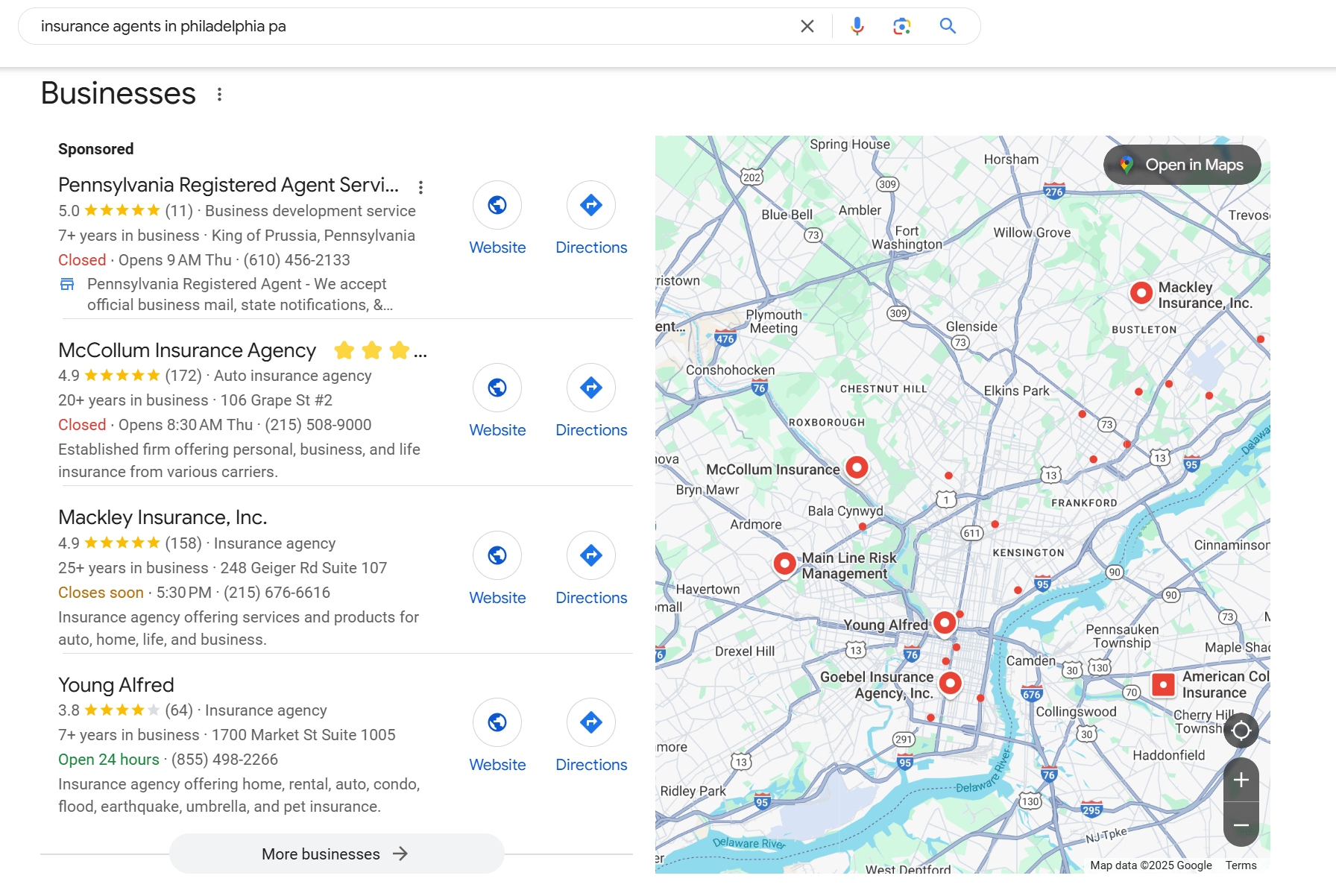1336x896 pixels.
Task: Get directions icon for McCollum Insurance Agency
Action: pos(591,388)
